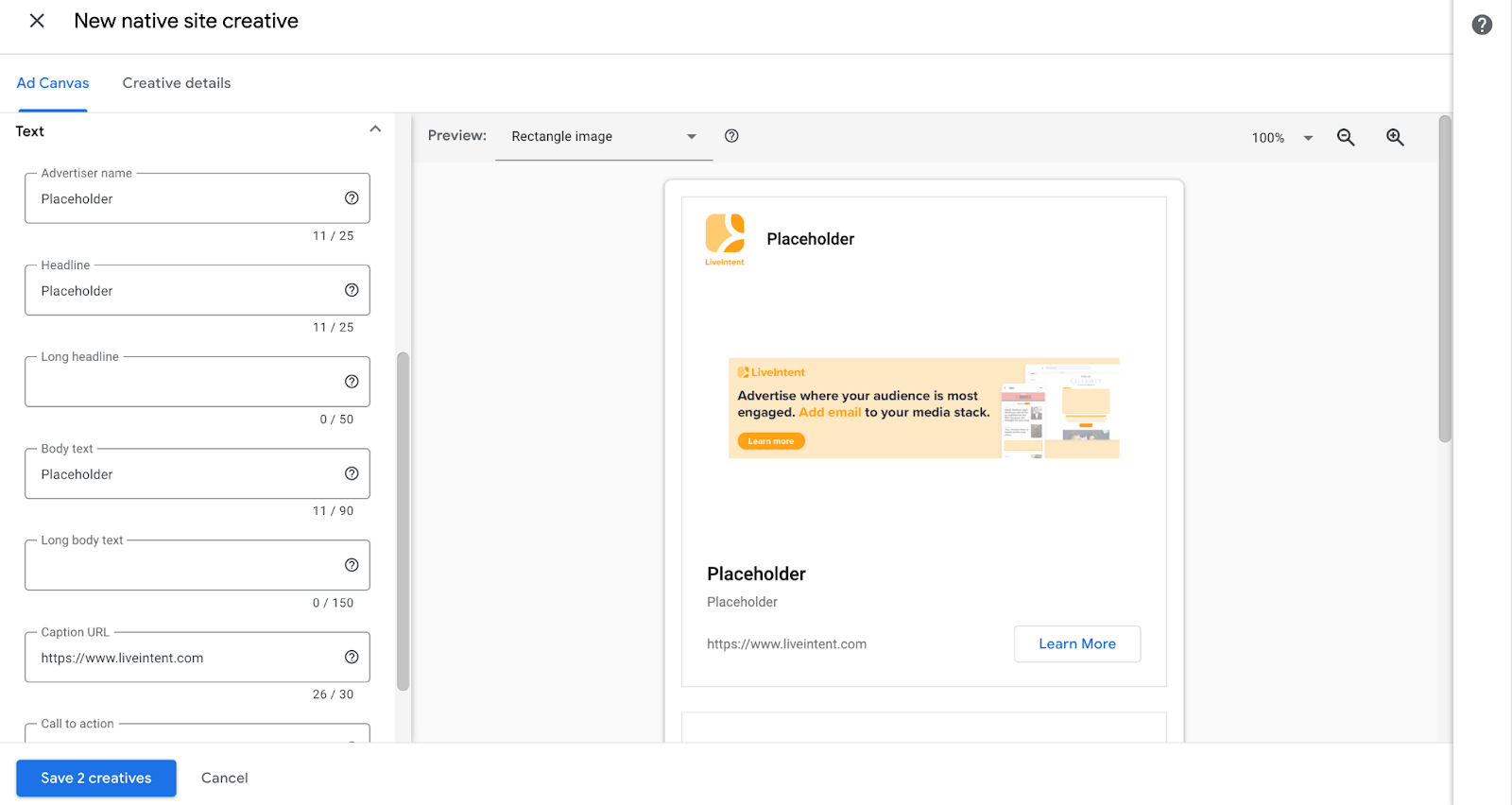Image resolution: width=1512 pixels, height=805 pixels.
Task: Click the help icon in Body text field
Action: coord(352,473)
